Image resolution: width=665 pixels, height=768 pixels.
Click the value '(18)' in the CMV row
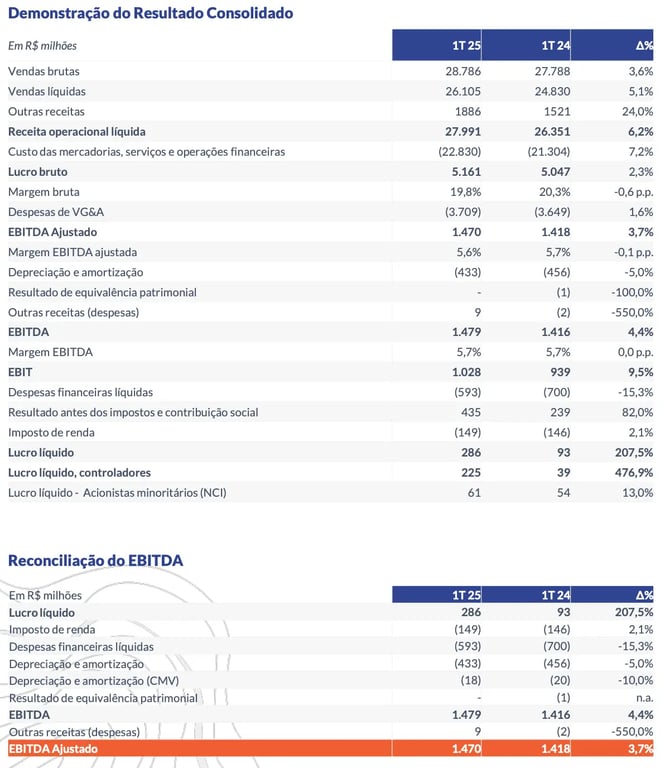point(471,680)
